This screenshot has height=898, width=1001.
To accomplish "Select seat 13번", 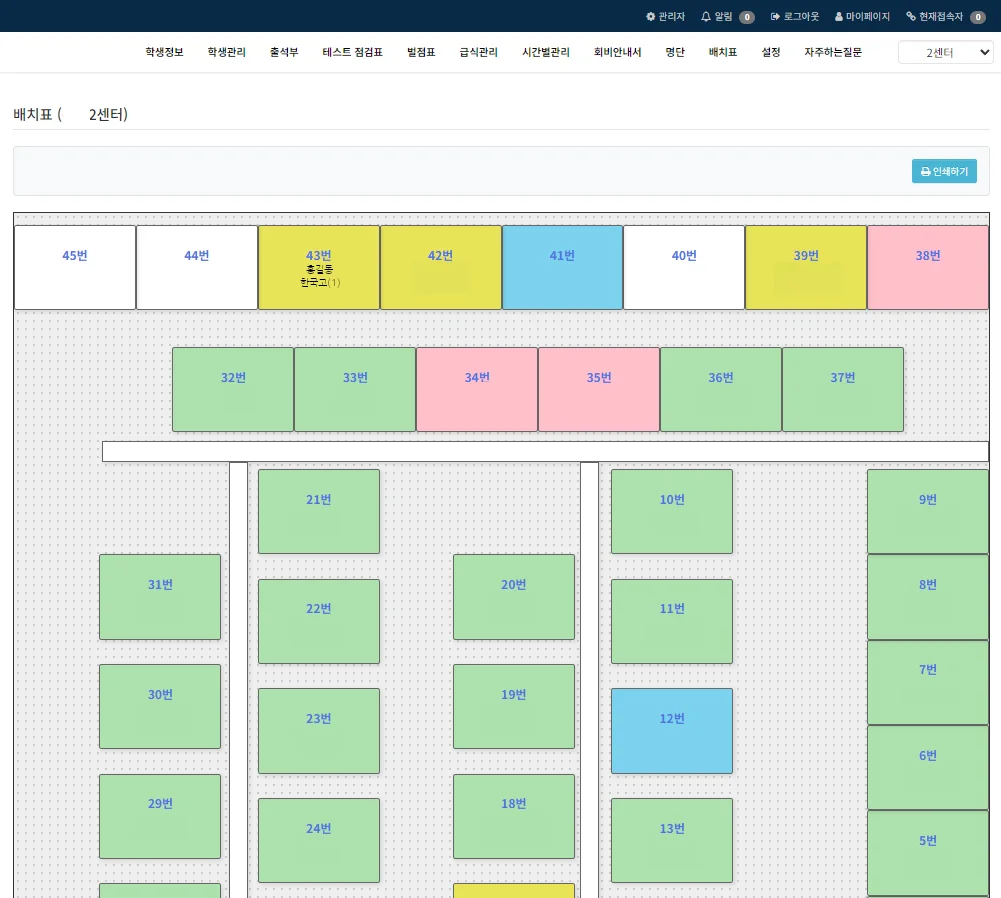I will click(672, 841).
